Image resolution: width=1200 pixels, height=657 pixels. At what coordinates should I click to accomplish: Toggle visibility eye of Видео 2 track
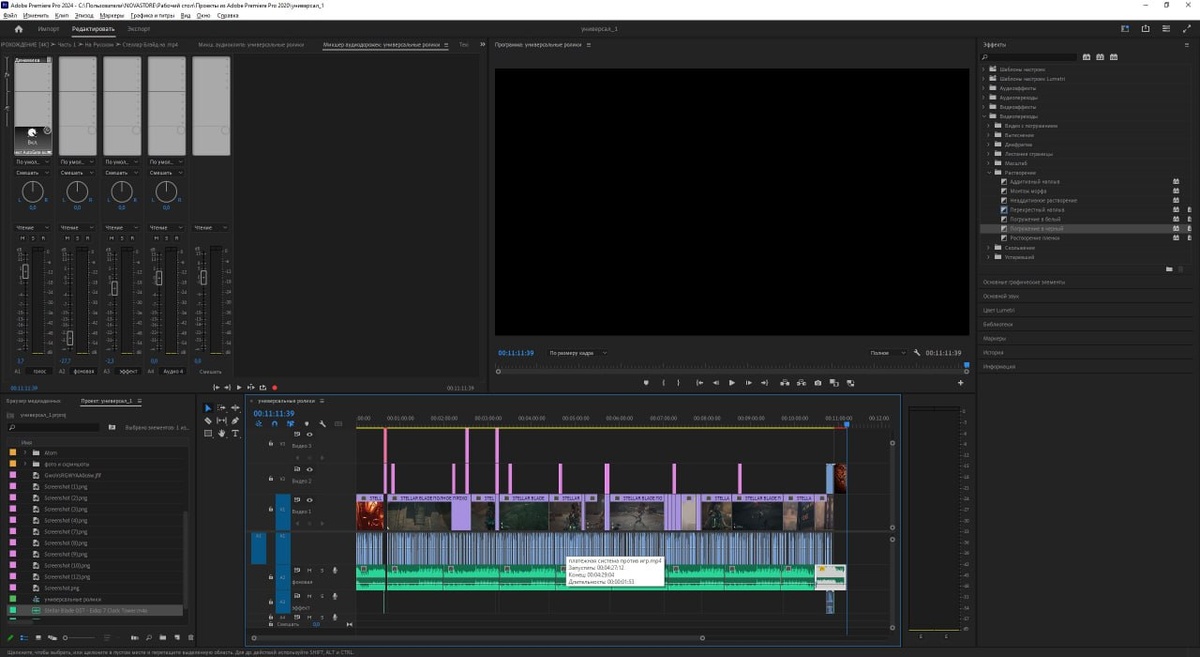pyautogui.click(x=309, y=469)
